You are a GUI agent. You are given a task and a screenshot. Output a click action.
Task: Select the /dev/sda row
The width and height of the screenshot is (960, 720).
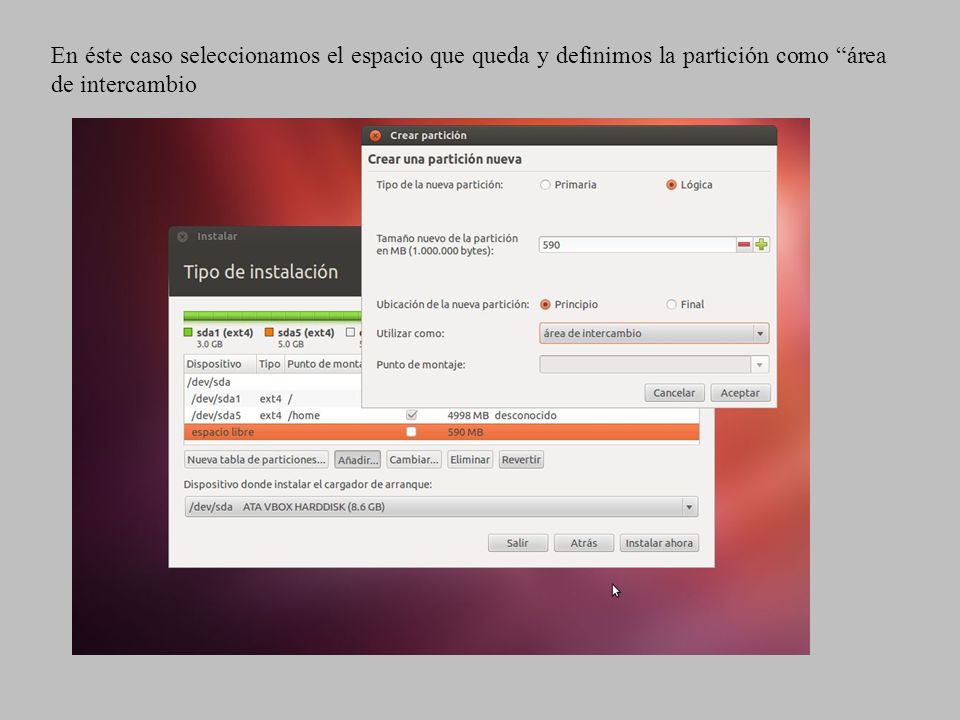pyautogui.click(x=272, y=382)
